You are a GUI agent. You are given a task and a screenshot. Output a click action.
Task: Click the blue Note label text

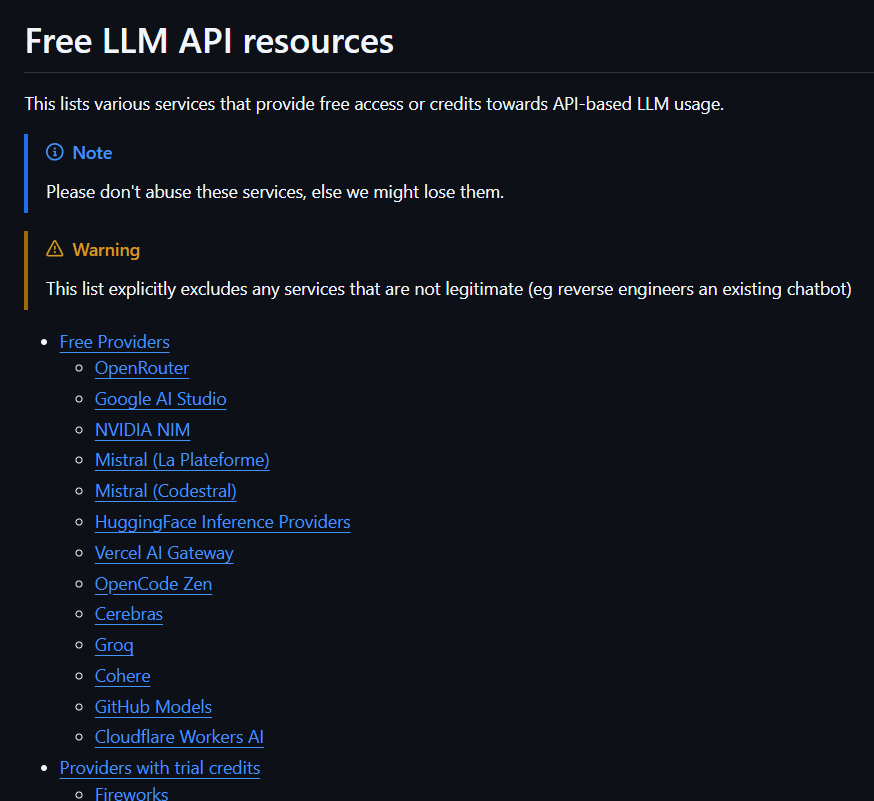93,153
